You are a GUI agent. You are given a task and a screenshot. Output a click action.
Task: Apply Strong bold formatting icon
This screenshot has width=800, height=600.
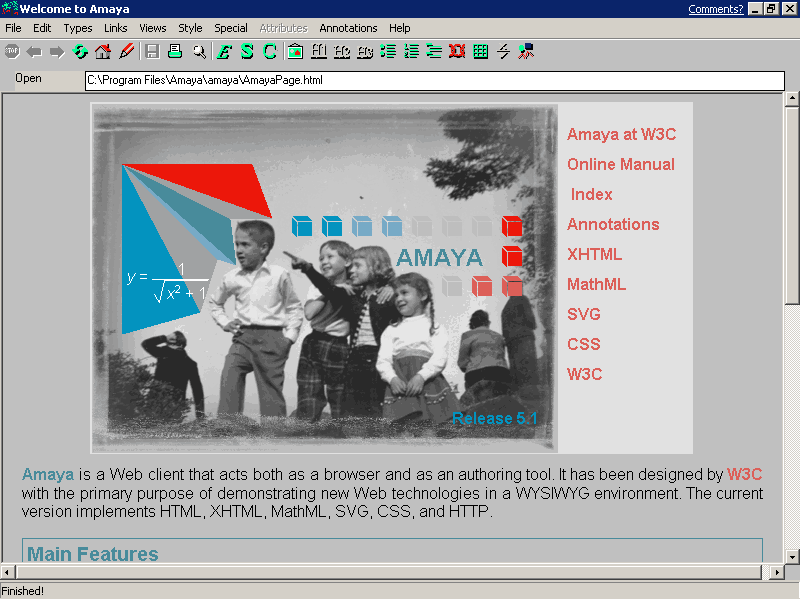pyautogui.click(x=247, y=52)
